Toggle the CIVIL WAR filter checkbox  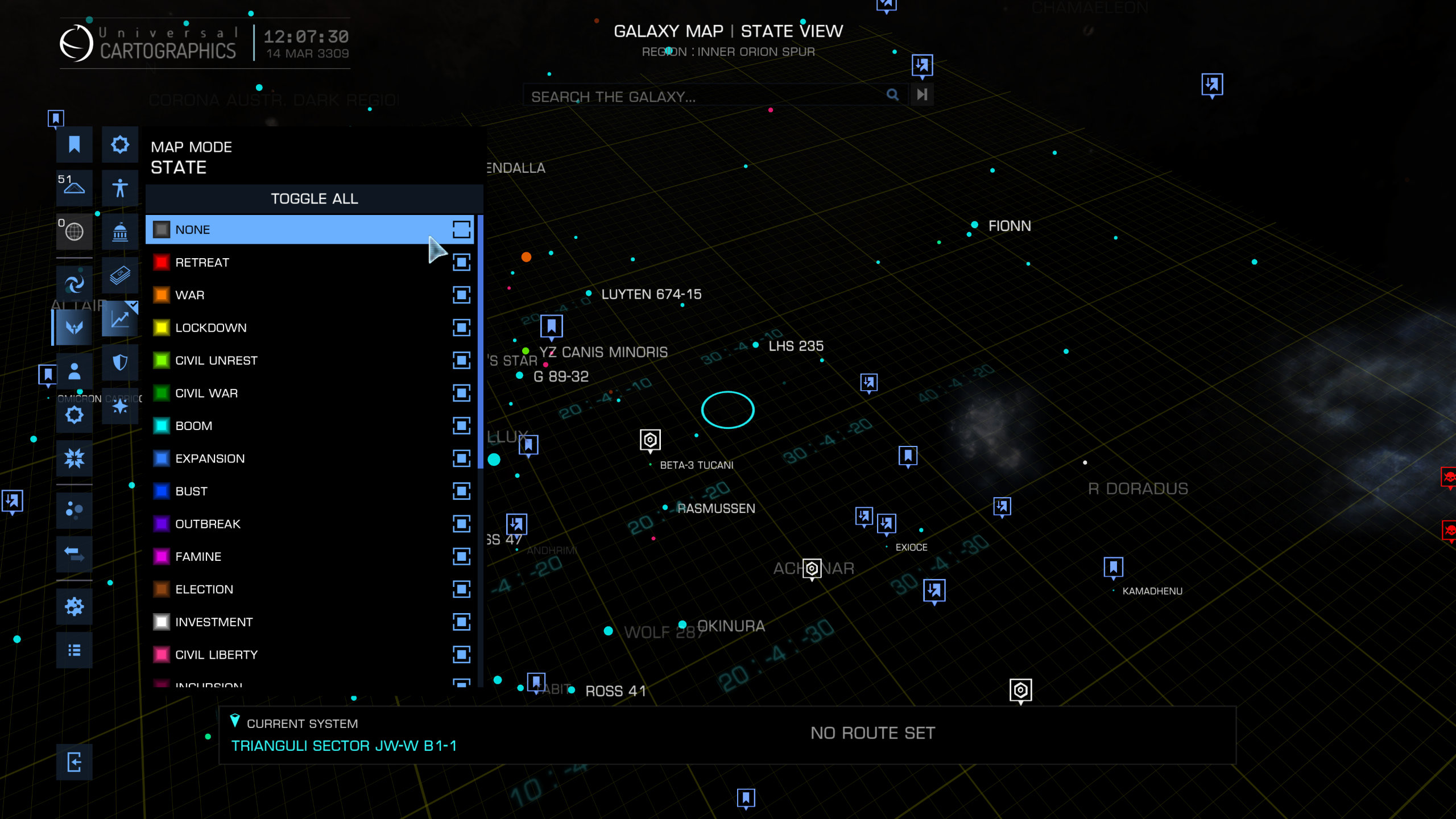click(x=461, y=393)
